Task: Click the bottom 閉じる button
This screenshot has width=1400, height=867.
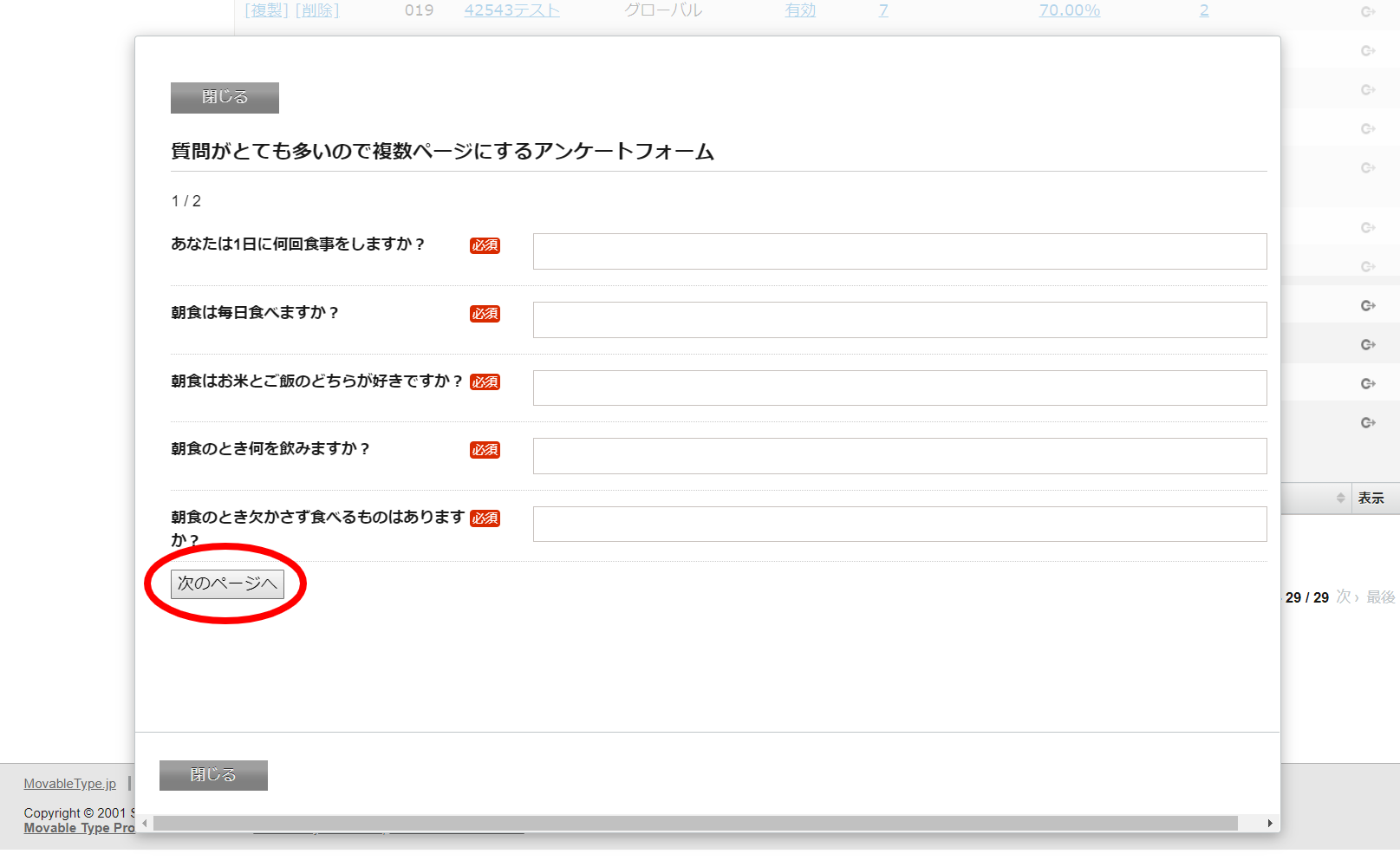Action: click(x=213, y=775)
